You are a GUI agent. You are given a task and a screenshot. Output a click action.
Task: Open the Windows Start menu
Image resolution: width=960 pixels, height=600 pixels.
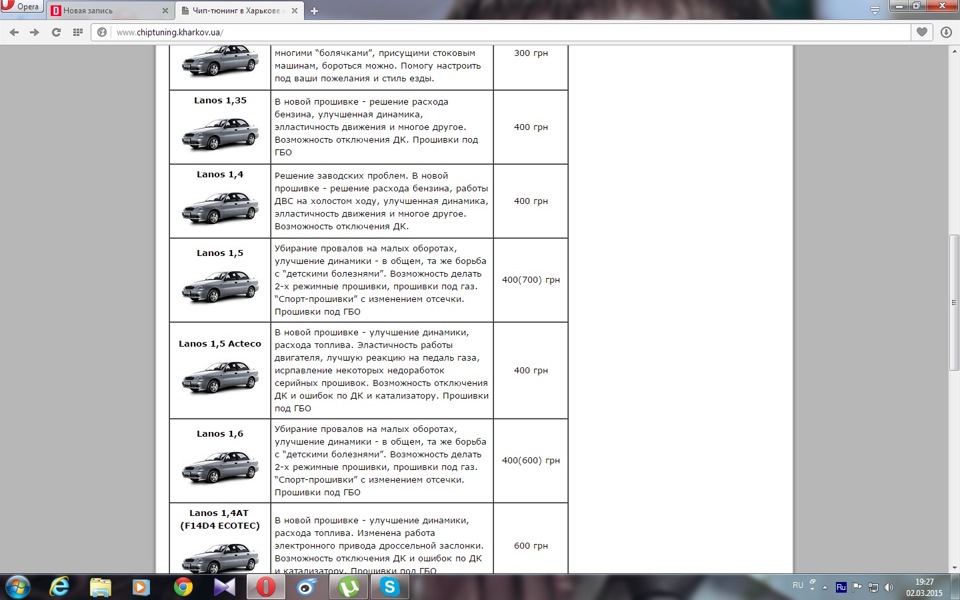coord(17,587)
